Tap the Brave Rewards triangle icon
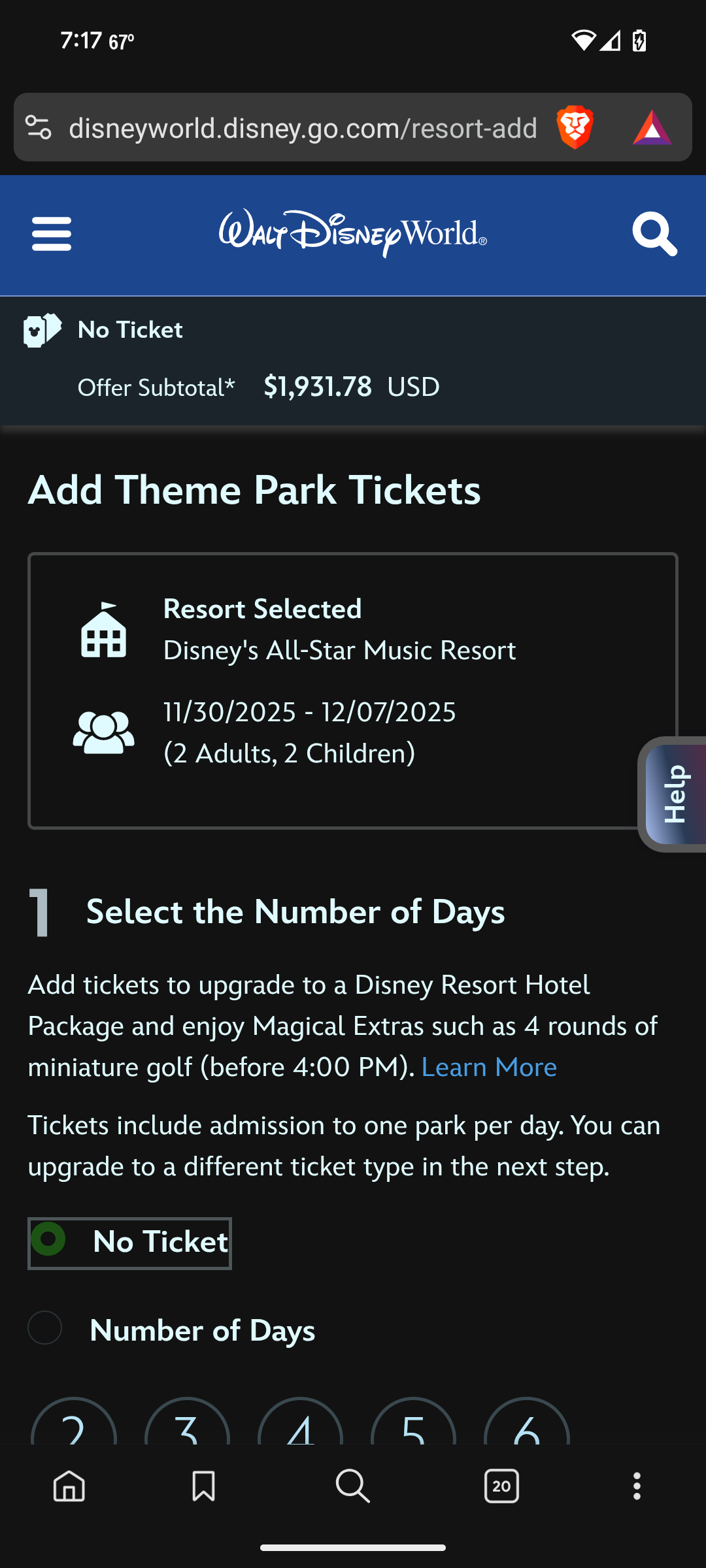Image resolution: width=706 pixels, height=1568 pixels. pos(652,127)
